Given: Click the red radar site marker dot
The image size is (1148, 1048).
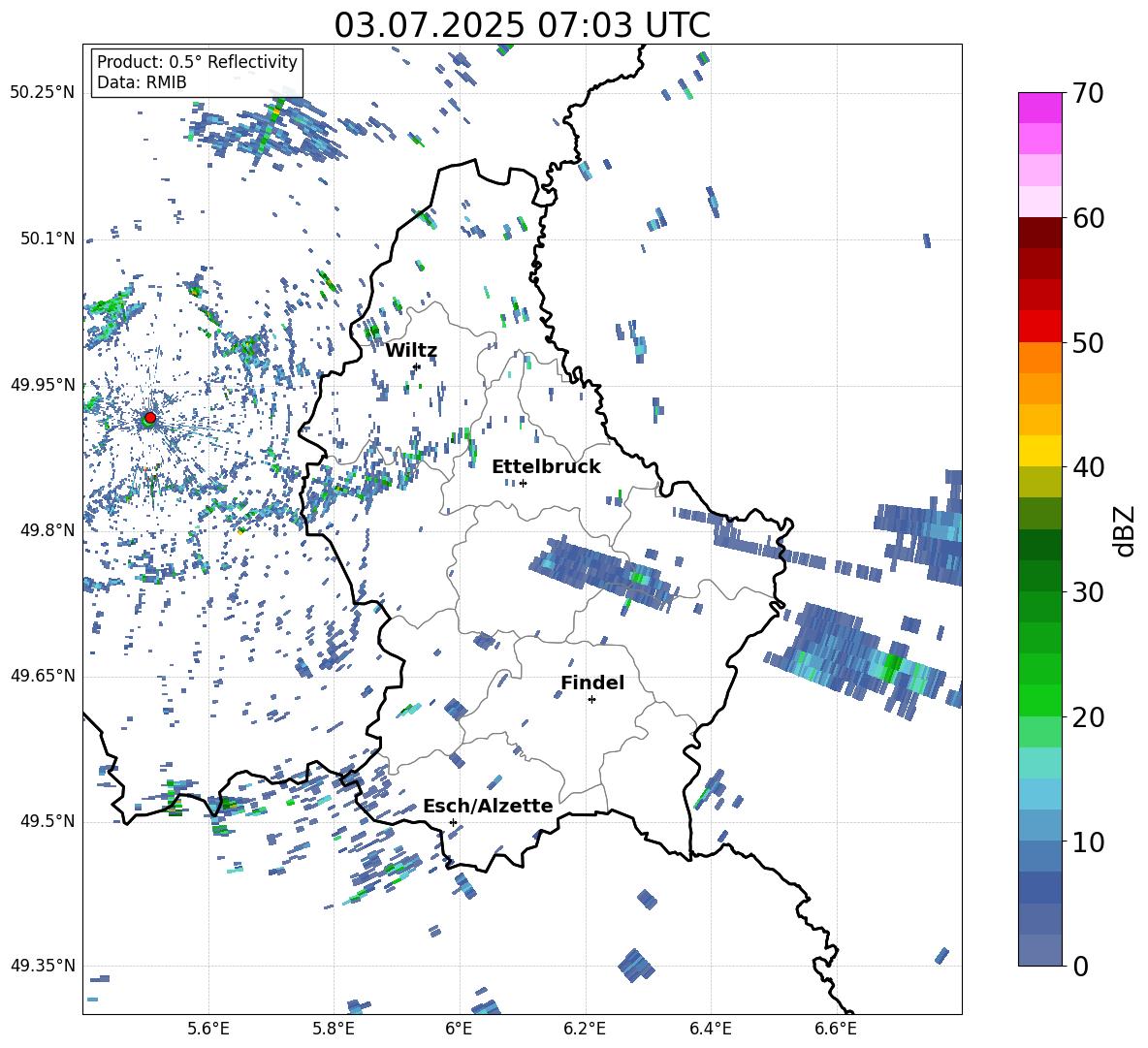Looking at the screenshot, I should point(150,417).
